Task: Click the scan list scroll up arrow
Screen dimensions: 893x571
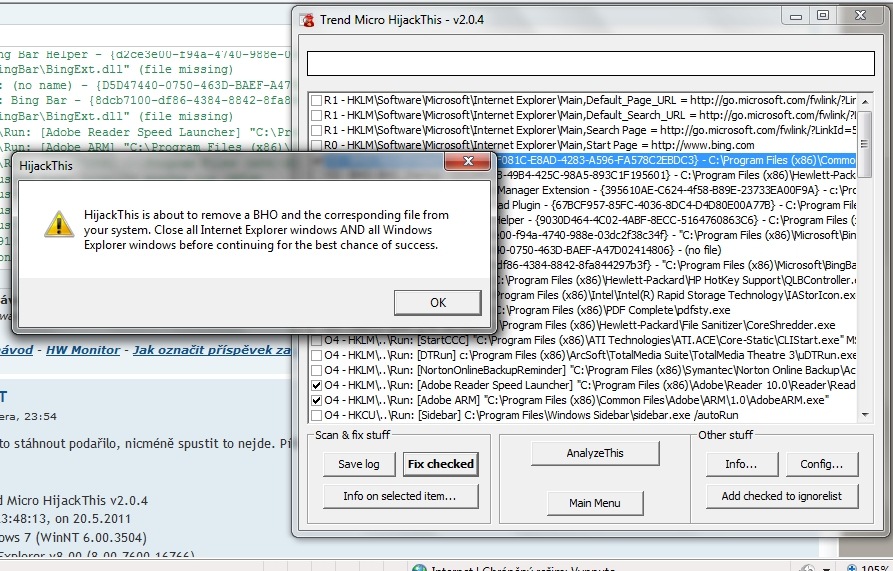Action: 865,101
